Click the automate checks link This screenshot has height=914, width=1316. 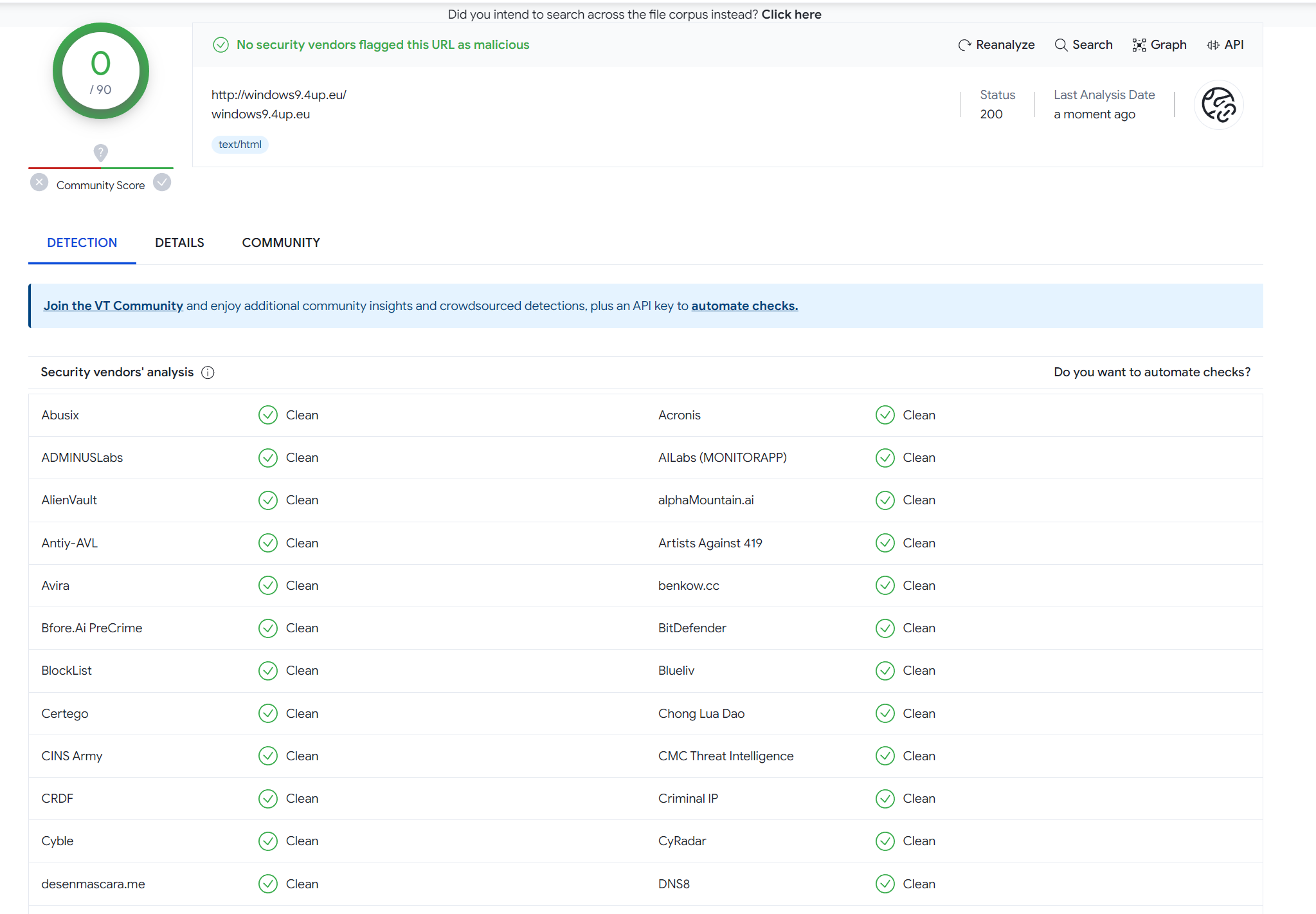point(744,306)
